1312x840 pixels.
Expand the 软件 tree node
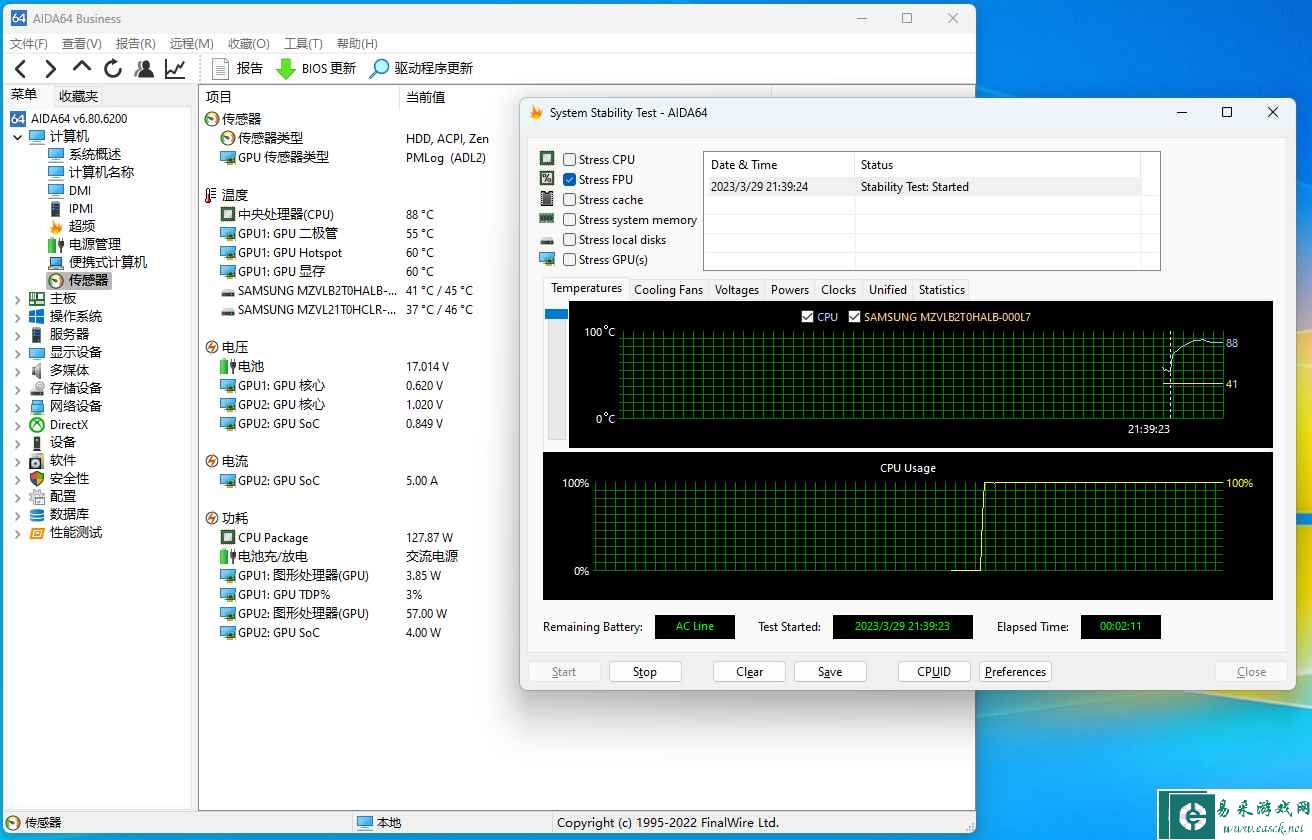tap(17, 460)
